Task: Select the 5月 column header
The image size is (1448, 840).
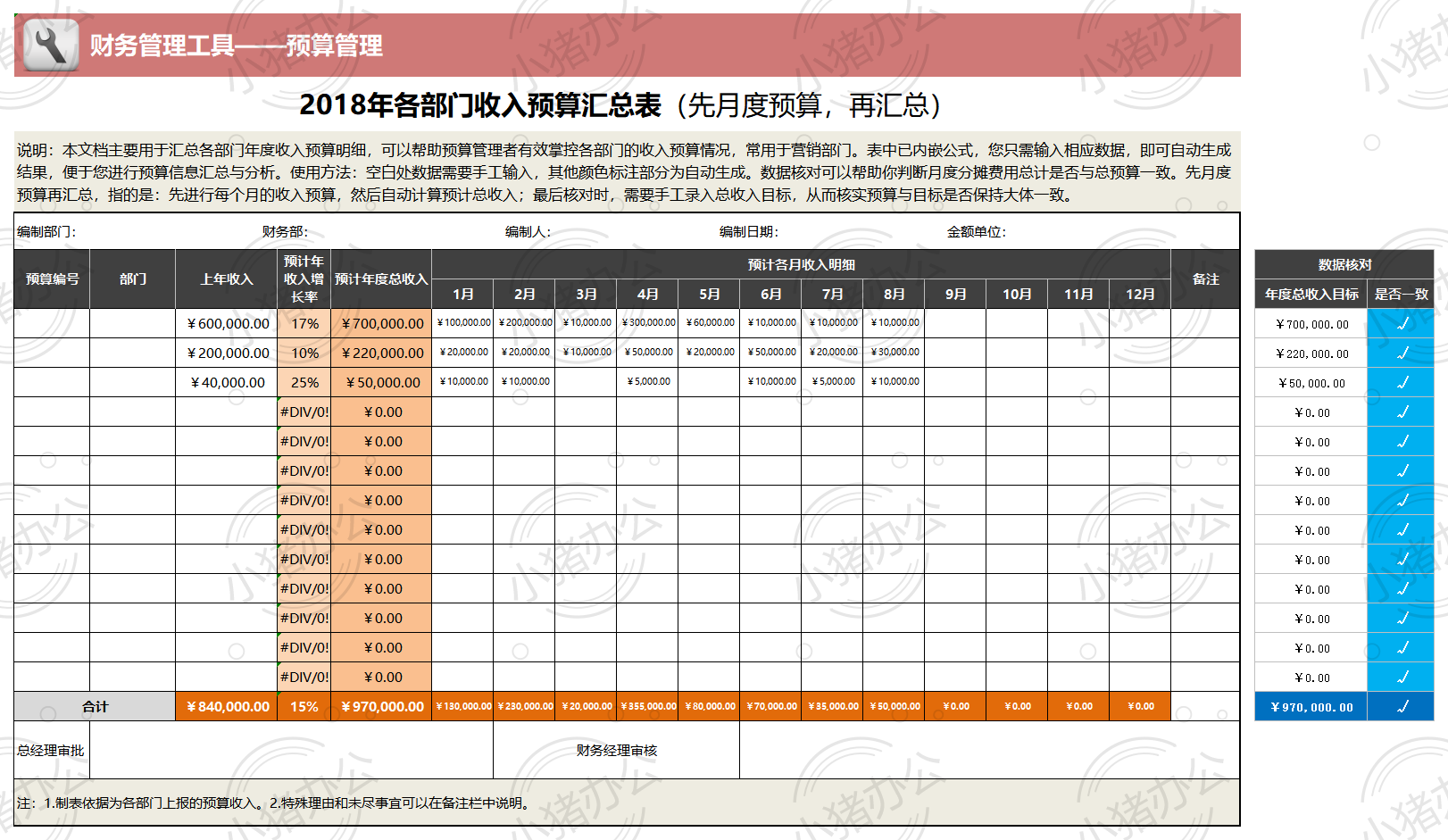Action: (x=709, y=295)
